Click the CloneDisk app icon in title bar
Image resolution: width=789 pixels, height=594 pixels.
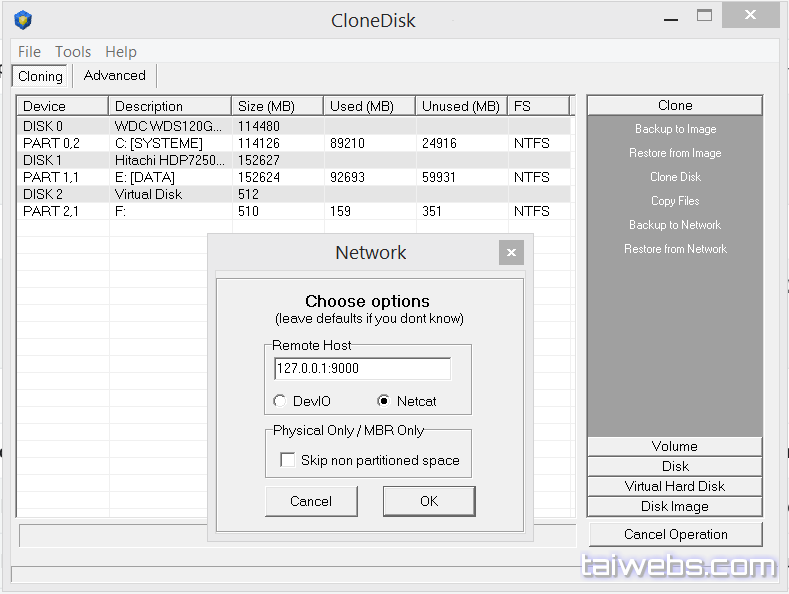(x=22, y=20)
